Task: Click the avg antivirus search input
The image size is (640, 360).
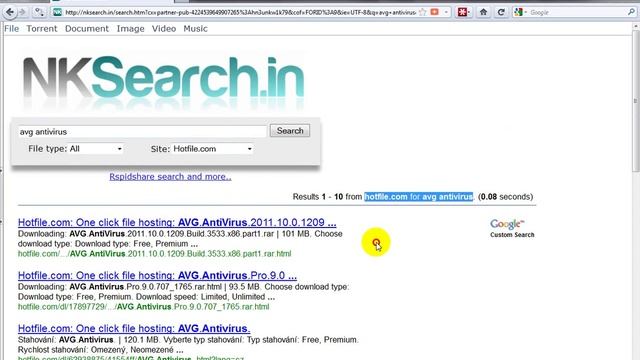Action: tap(142, 131)
